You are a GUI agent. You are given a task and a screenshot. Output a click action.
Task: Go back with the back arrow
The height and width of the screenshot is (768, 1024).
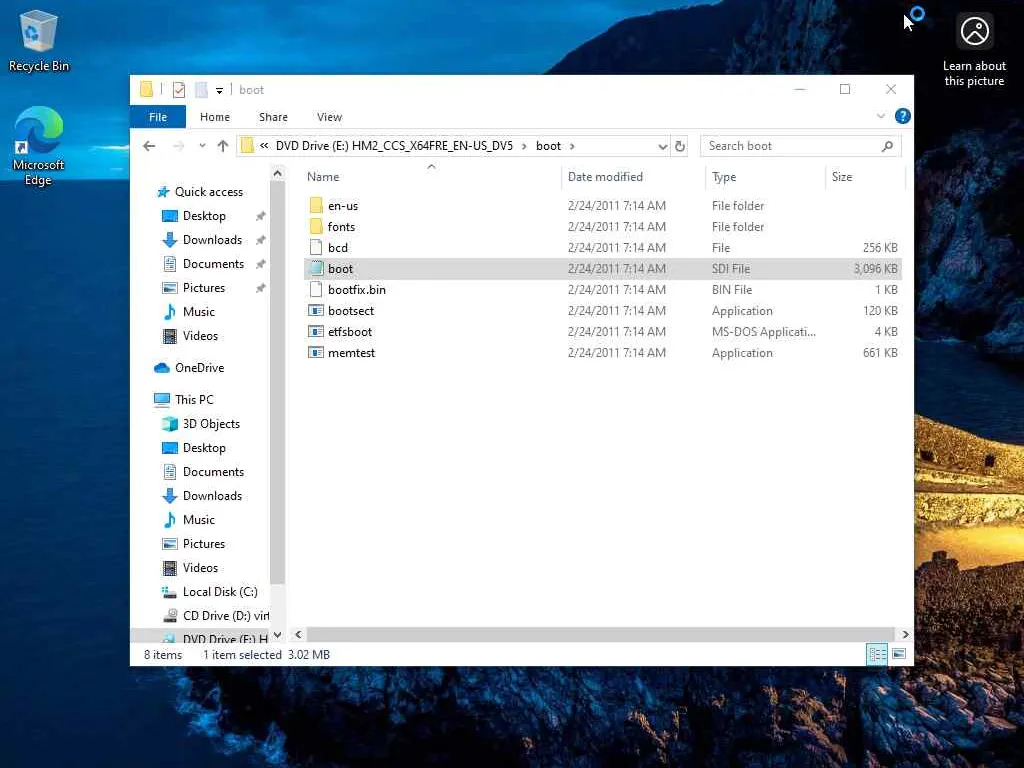coord(149,146)
